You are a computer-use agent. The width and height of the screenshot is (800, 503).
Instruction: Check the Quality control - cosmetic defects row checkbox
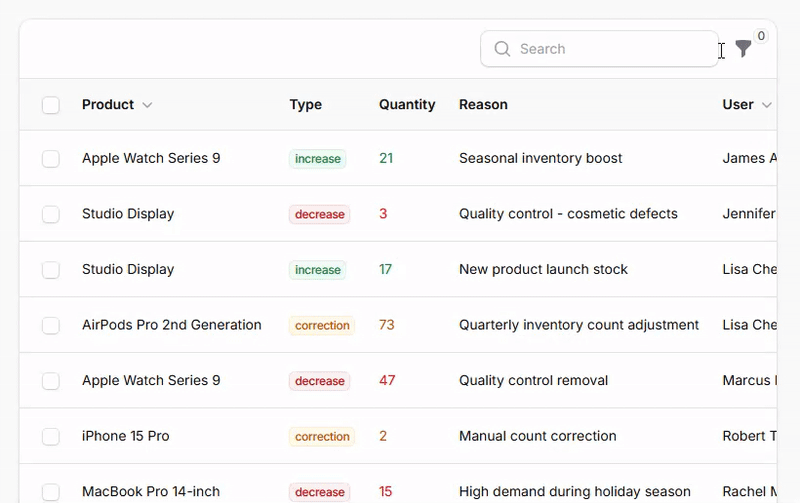[x=51, y=214]
